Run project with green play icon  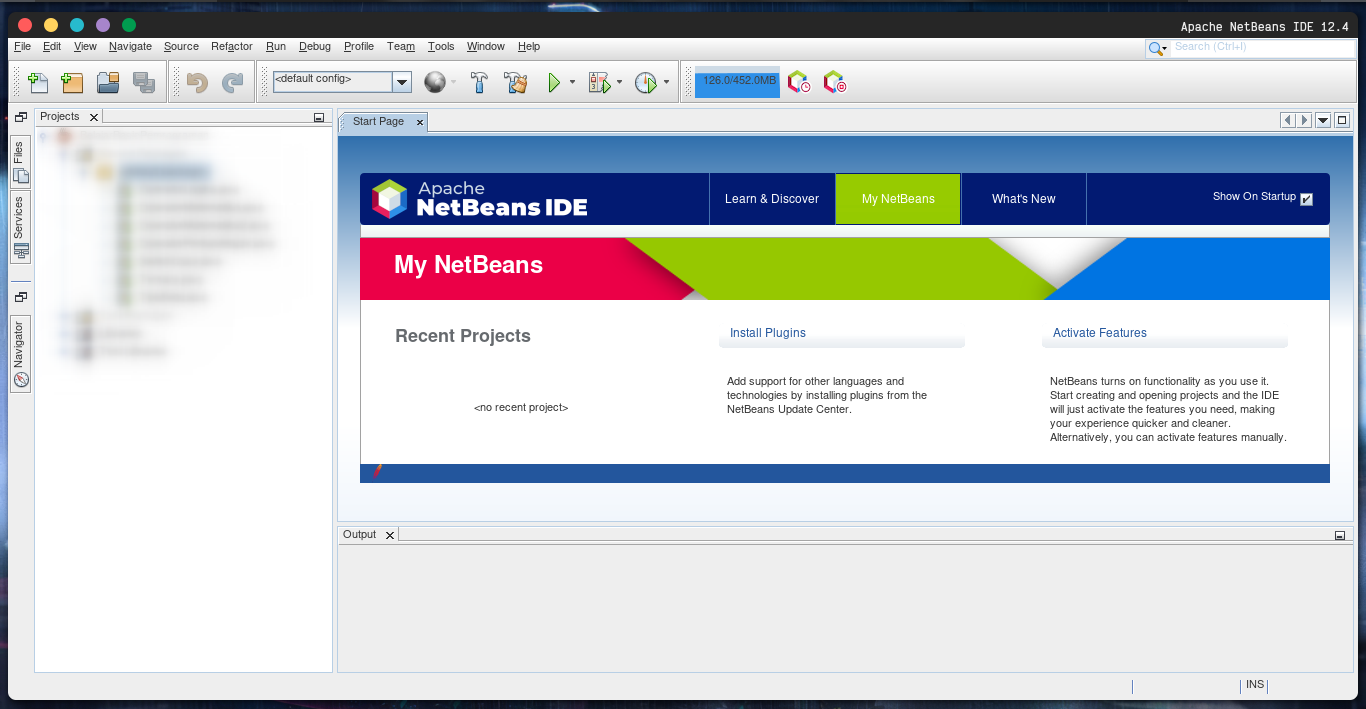[x=554, y=82]
